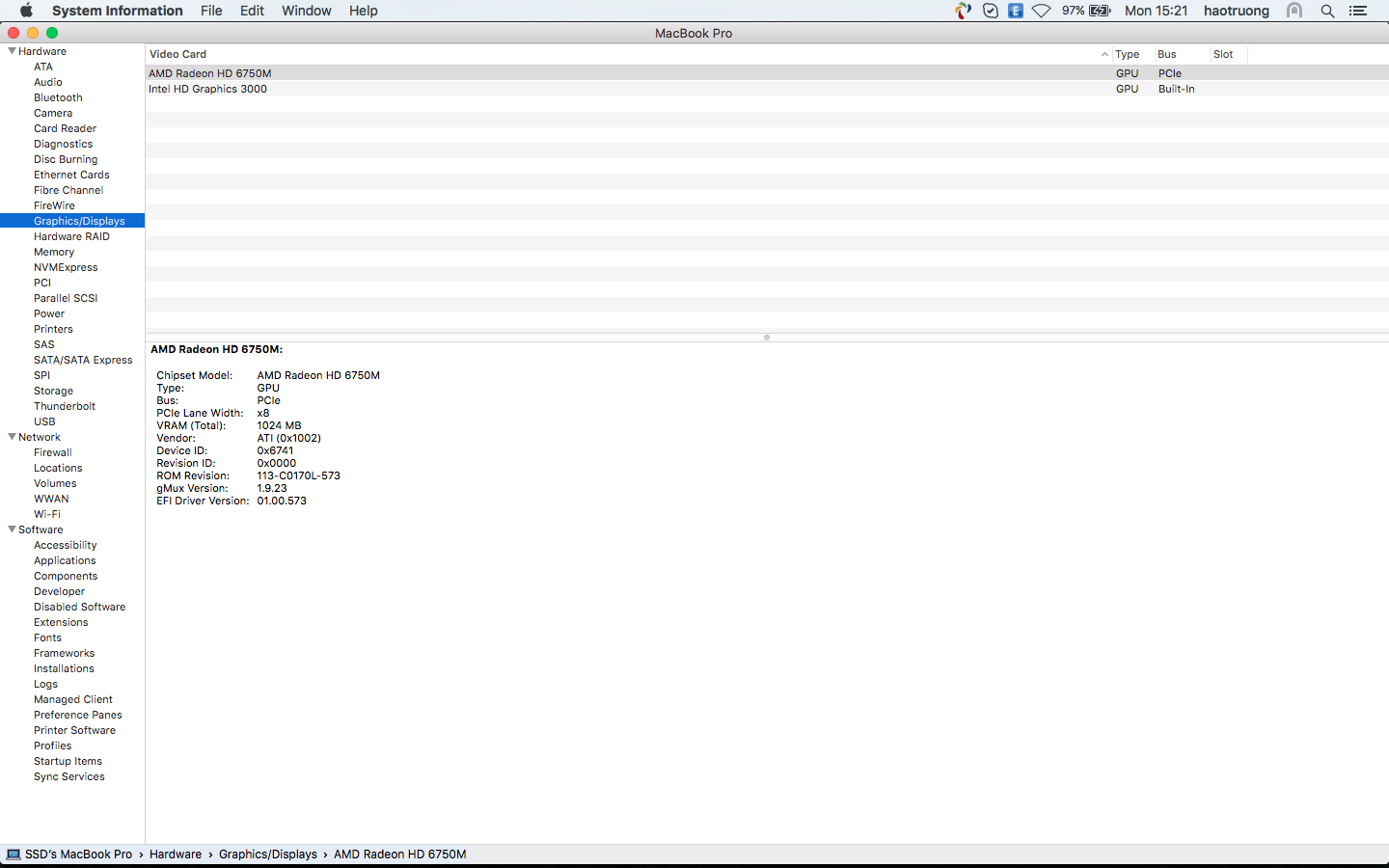Open the Apple menu

click(26, 11)
